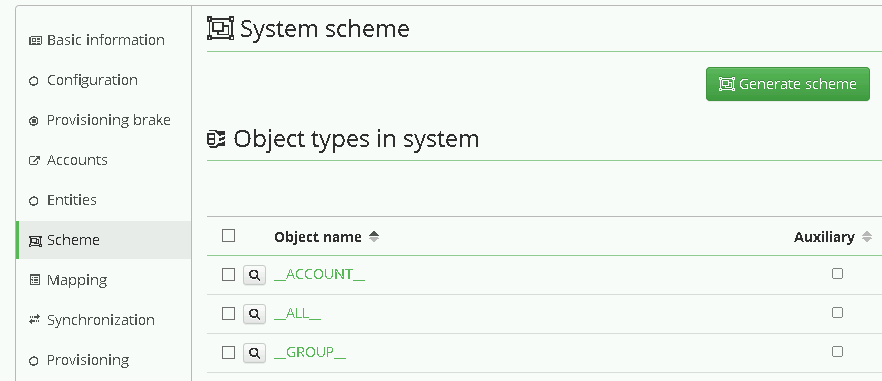The image size is (882, 381).
Task: Open the __ALL__ object link
Action: point(297,313)
